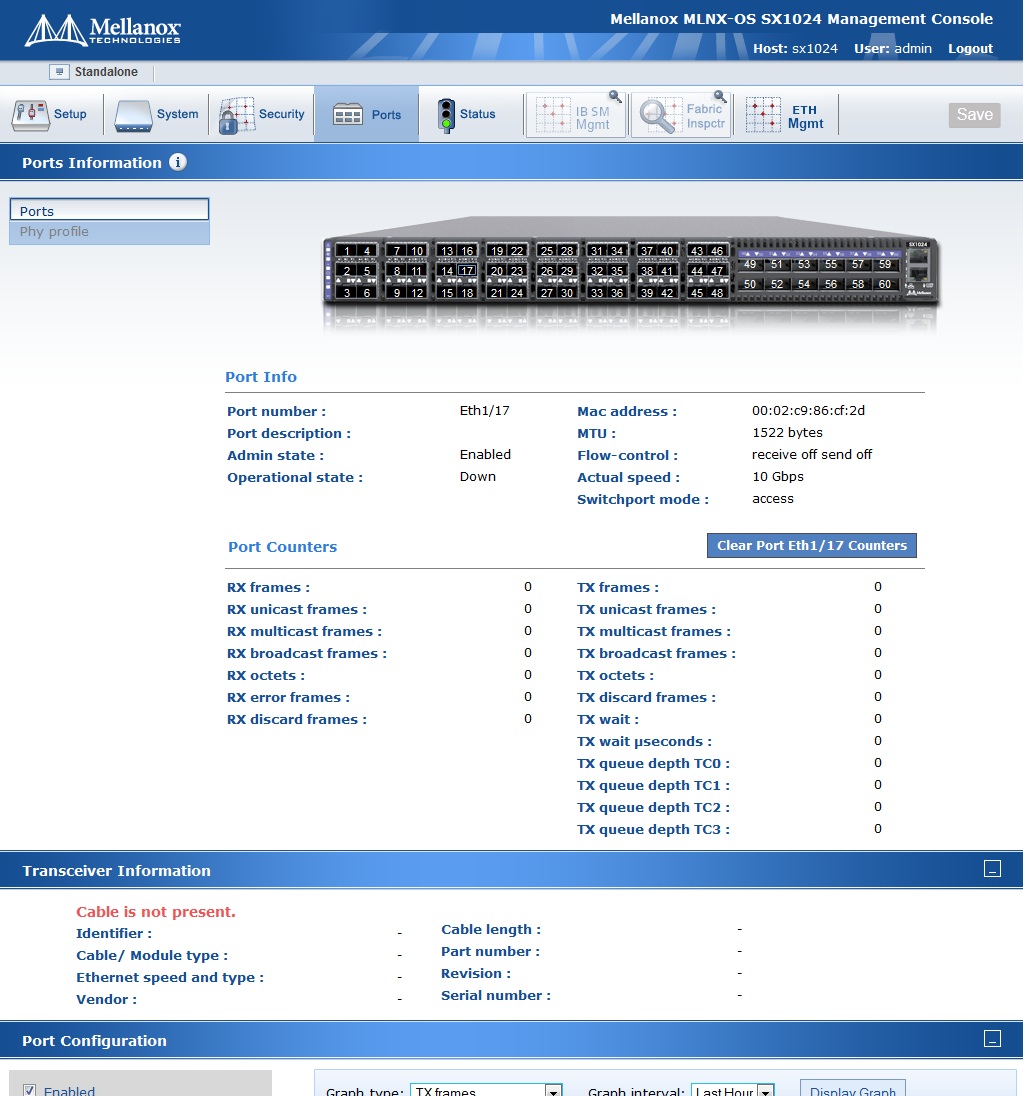This screenshot has height=1096, width=1029.
Task: Click the Ports panel icon
Action: (x=347, y=115)
